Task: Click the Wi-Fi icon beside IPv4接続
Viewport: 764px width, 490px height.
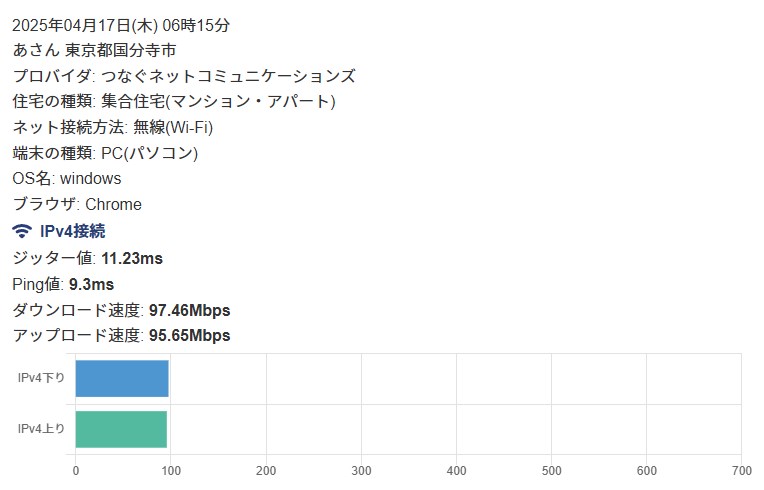Action: (x=22, y=231)
